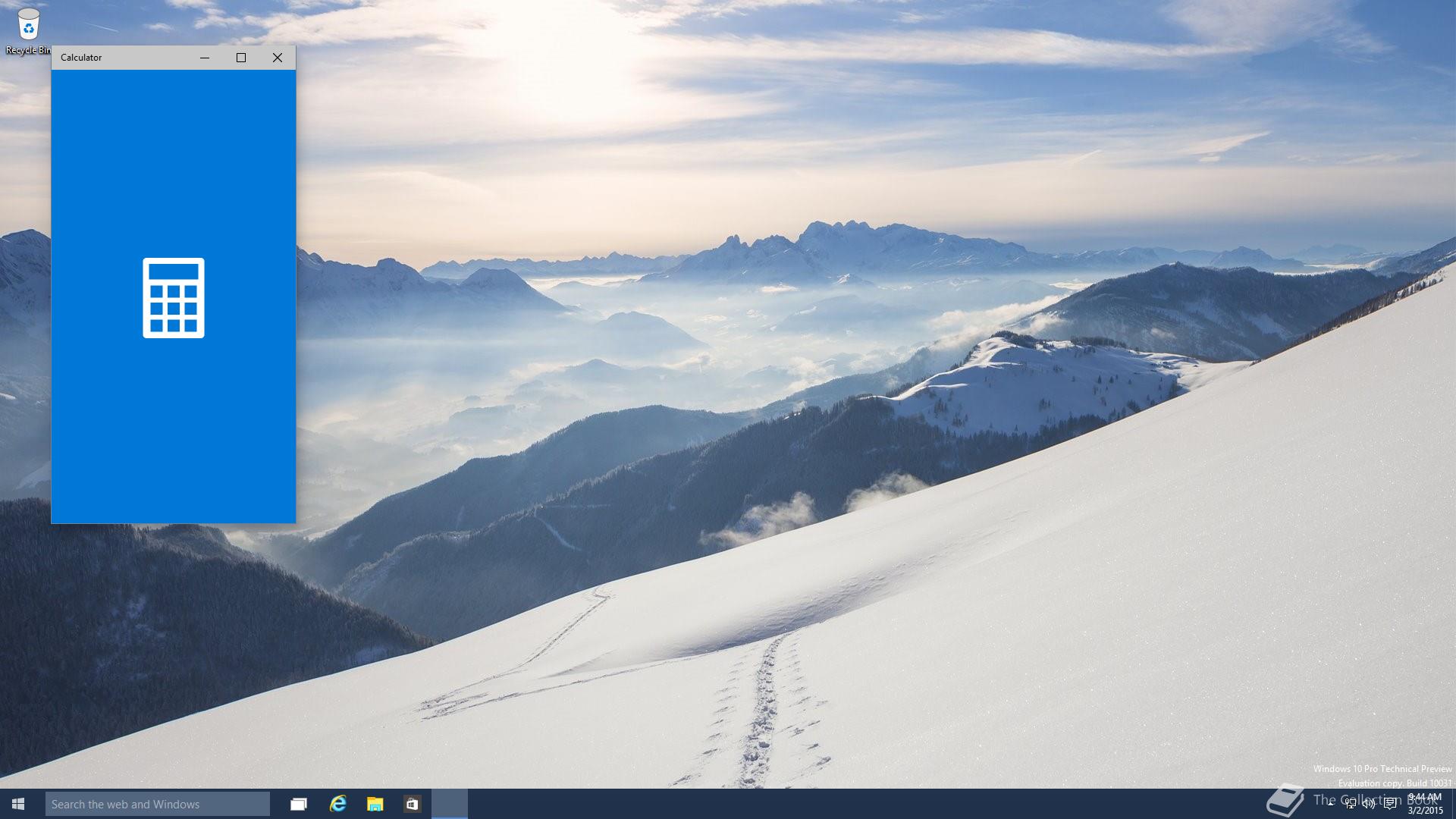Minimize the Calculator window
The image size is (1456, 819).
[x=205, y=58]
